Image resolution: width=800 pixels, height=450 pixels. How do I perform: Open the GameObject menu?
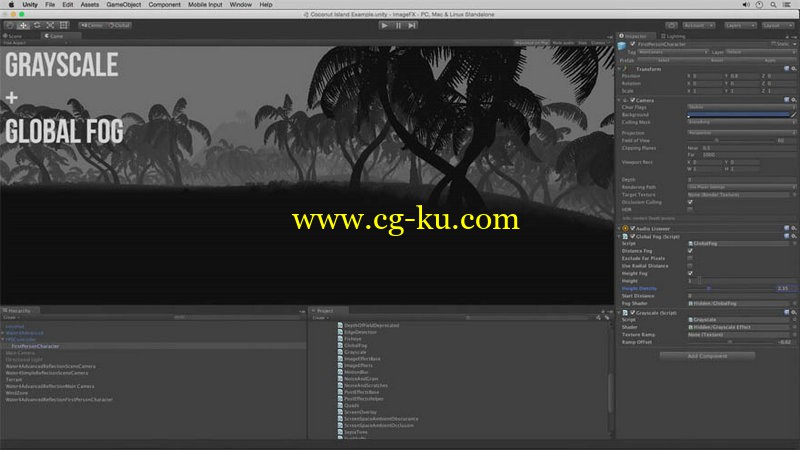123,5
